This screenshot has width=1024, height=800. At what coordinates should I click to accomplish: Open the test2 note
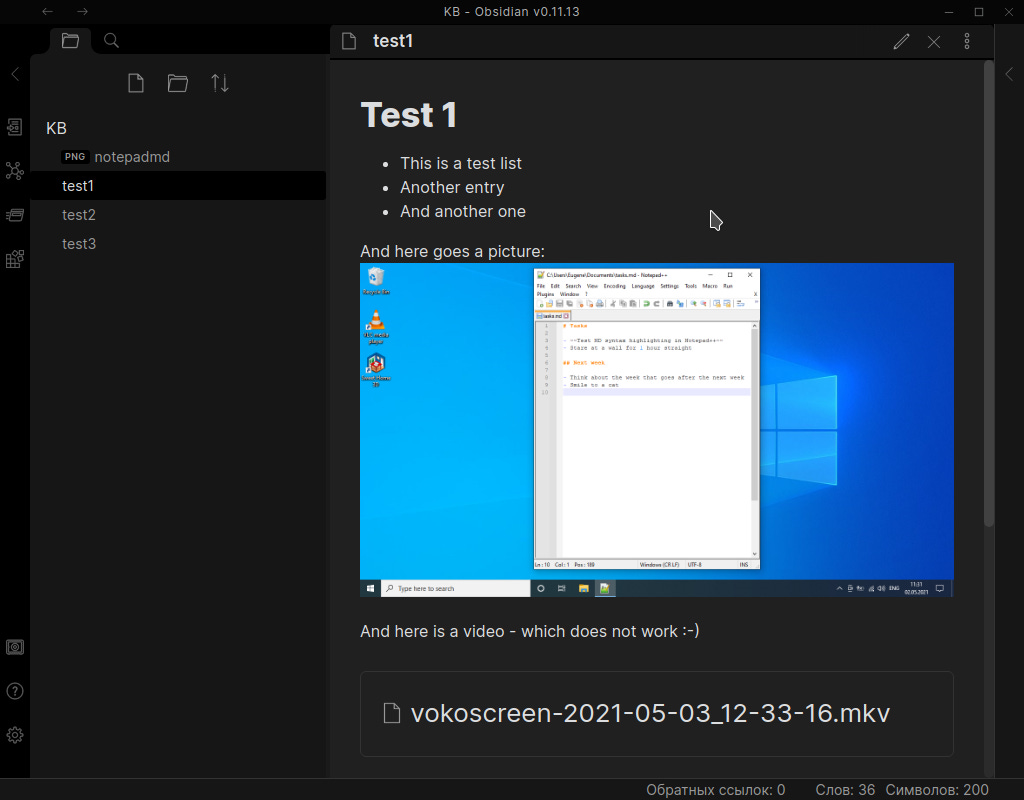click(78, 214)
